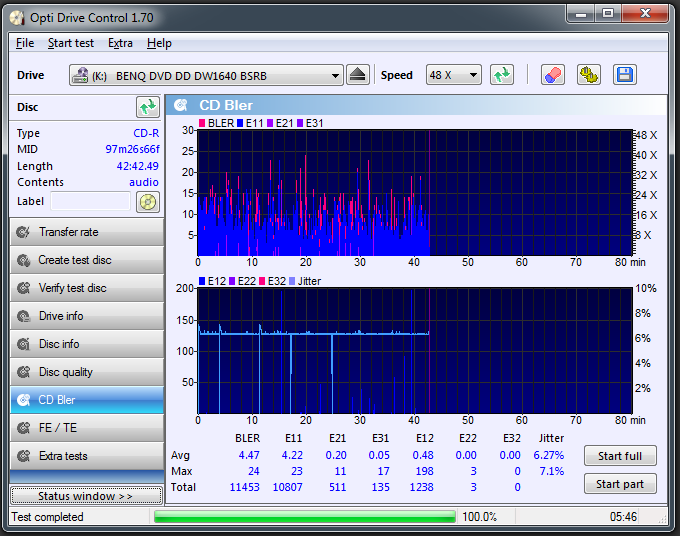The image size is (680, 536).
Task: Click the Max Jitter value 7.1%
Action: tap(552, 471)
